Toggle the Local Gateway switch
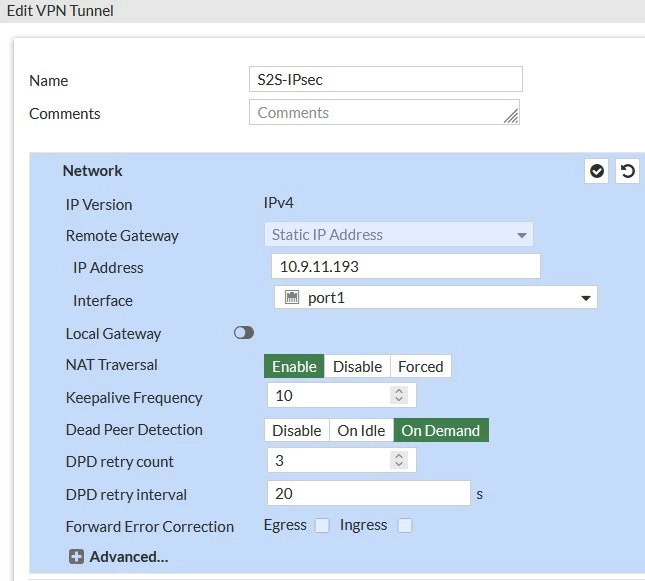The image size is (645, 581). coord(244,332)
